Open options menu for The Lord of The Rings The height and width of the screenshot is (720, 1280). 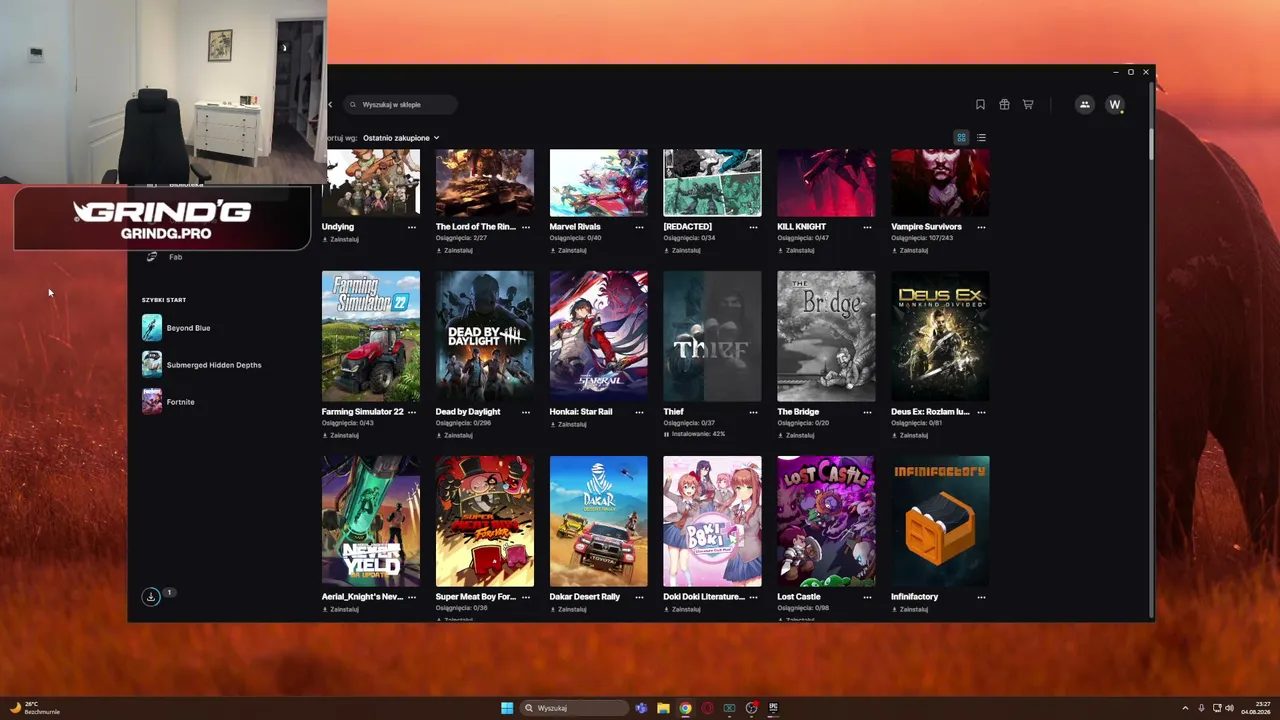pyautogui.click(x=525, y=227)
